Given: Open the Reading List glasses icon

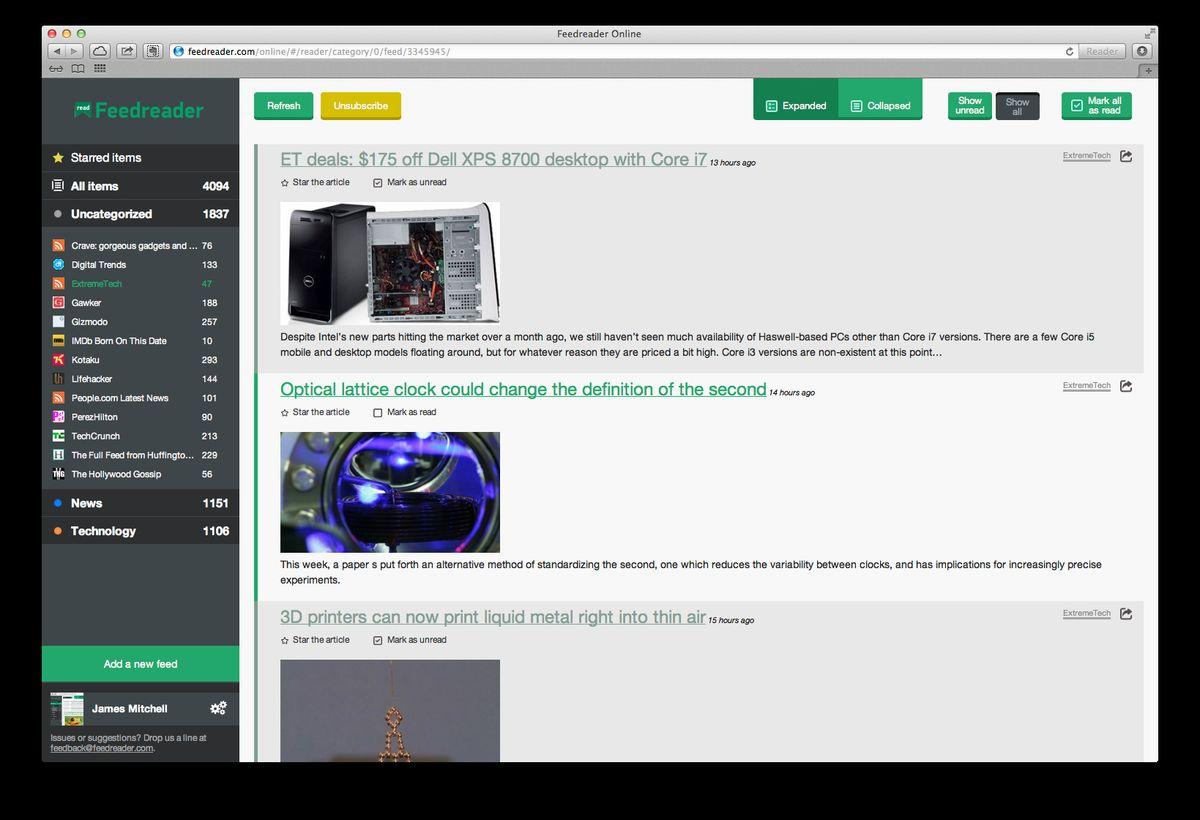Looking at the screenshot, I should (x=56, y=69).
